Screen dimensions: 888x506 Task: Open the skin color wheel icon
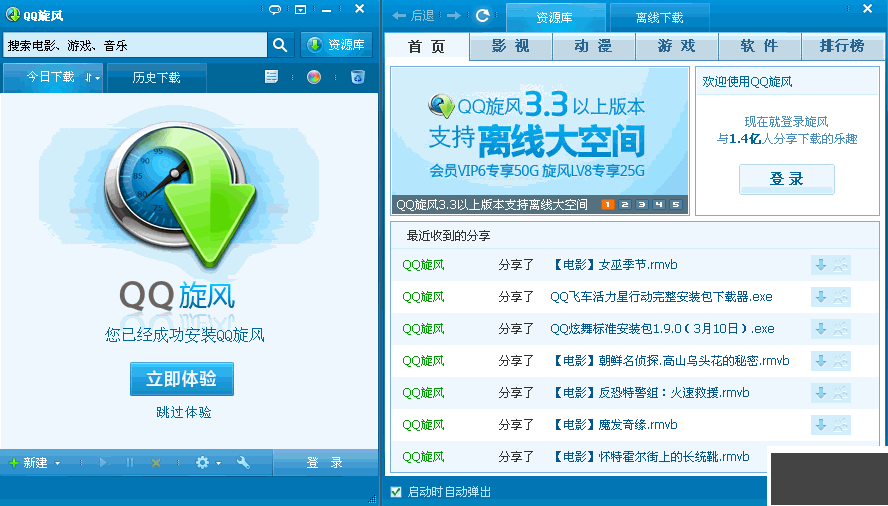pyautogui.click(x=314, y=77)
